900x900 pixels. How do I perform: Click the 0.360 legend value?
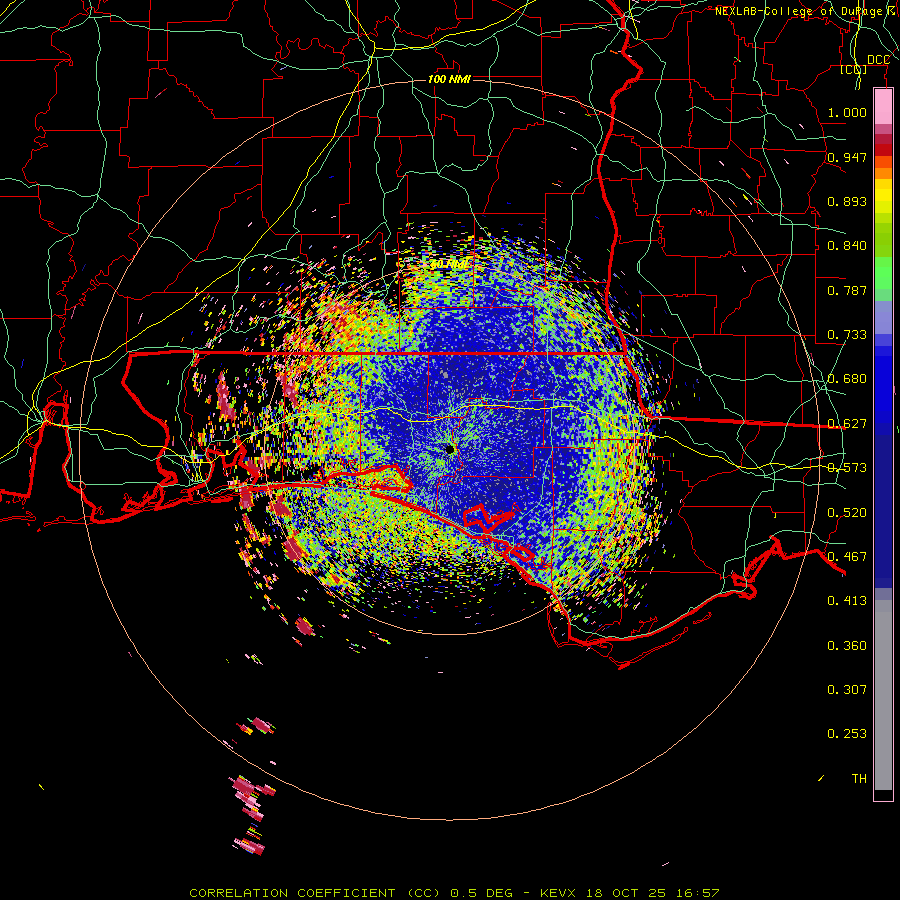point(847,646)
